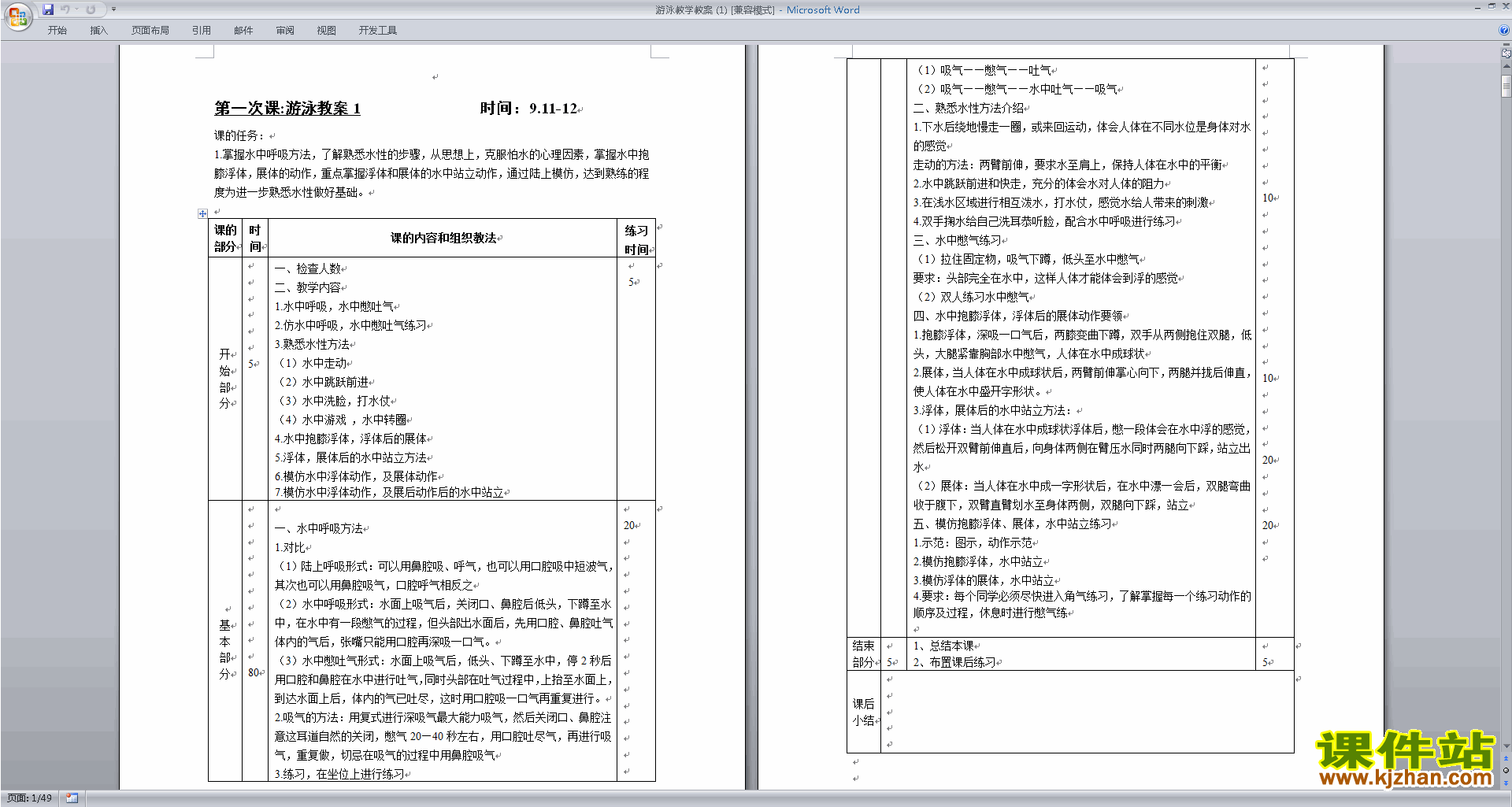Click line 1.水中呼吸，水中憋吐气
This screenshot has width=1512, height=807.
(334, 306)
